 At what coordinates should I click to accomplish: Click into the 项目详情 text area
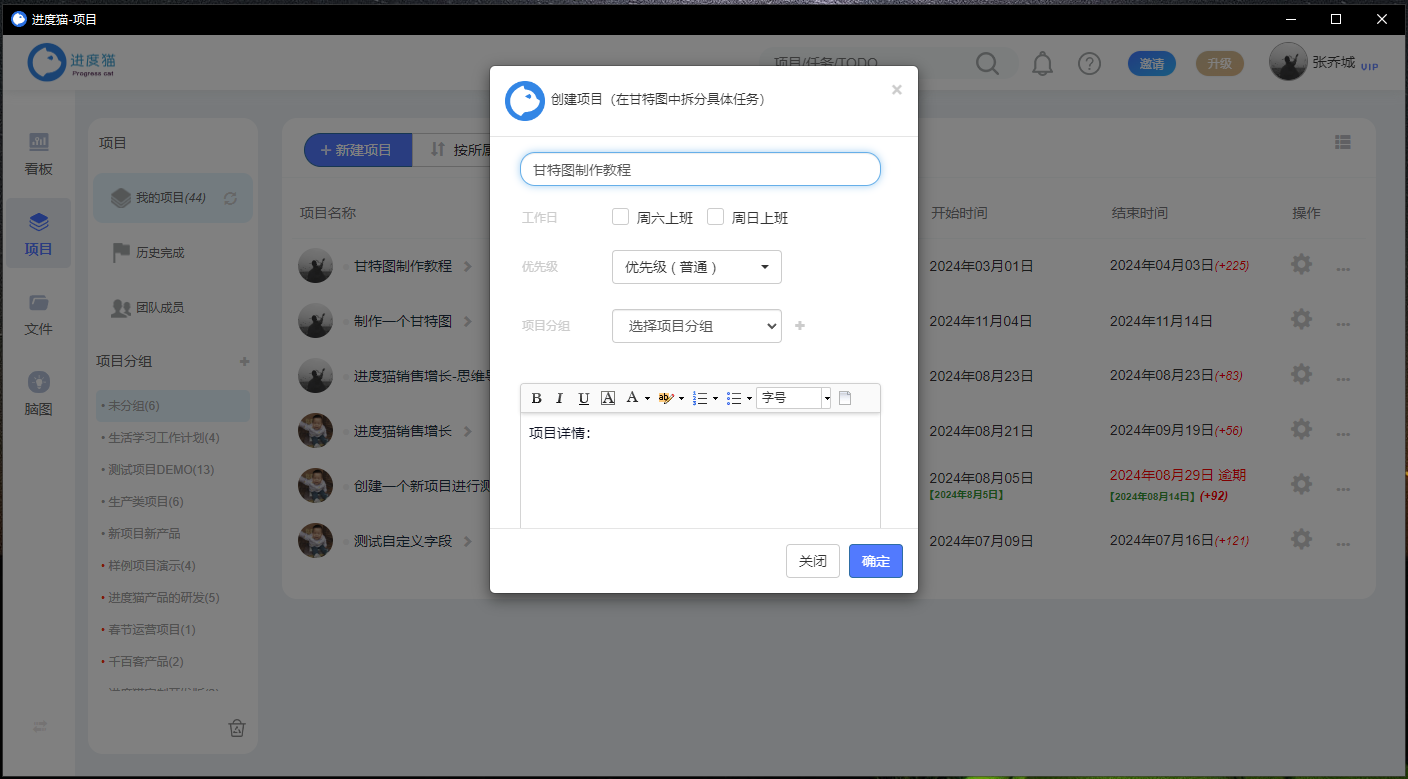700,471
